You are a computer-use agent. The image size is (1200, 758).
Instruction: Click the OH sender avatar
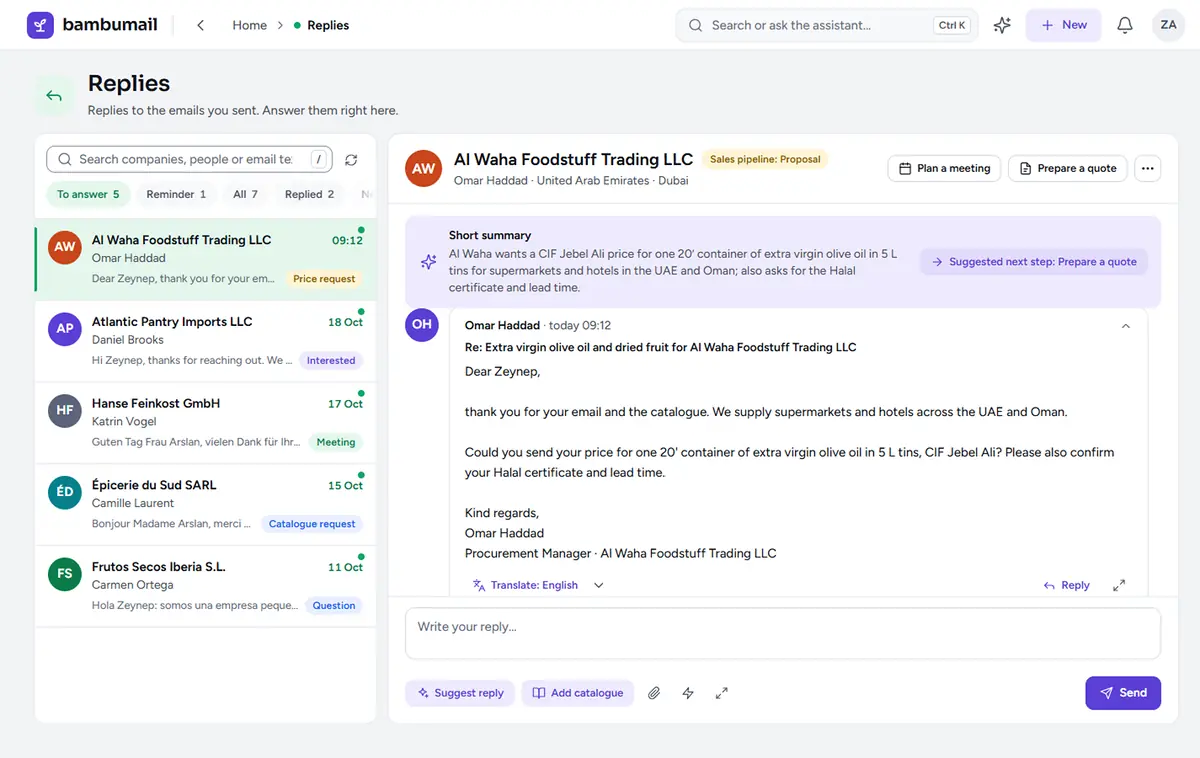pos(422,324)
